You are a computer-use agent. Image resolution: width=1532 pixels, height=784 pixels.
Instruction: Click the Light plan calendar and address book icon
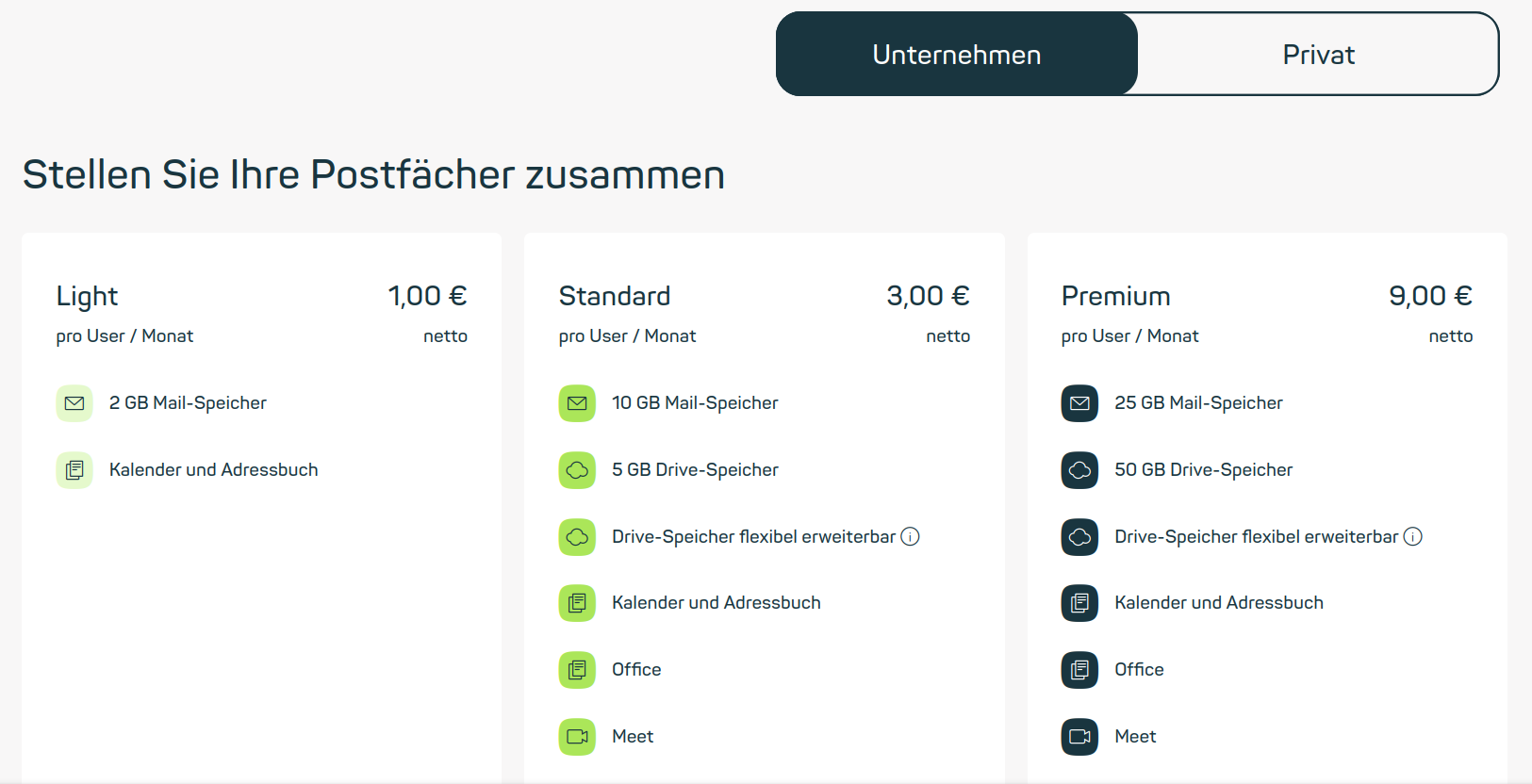pyautogui.click(x=74, y=470)
